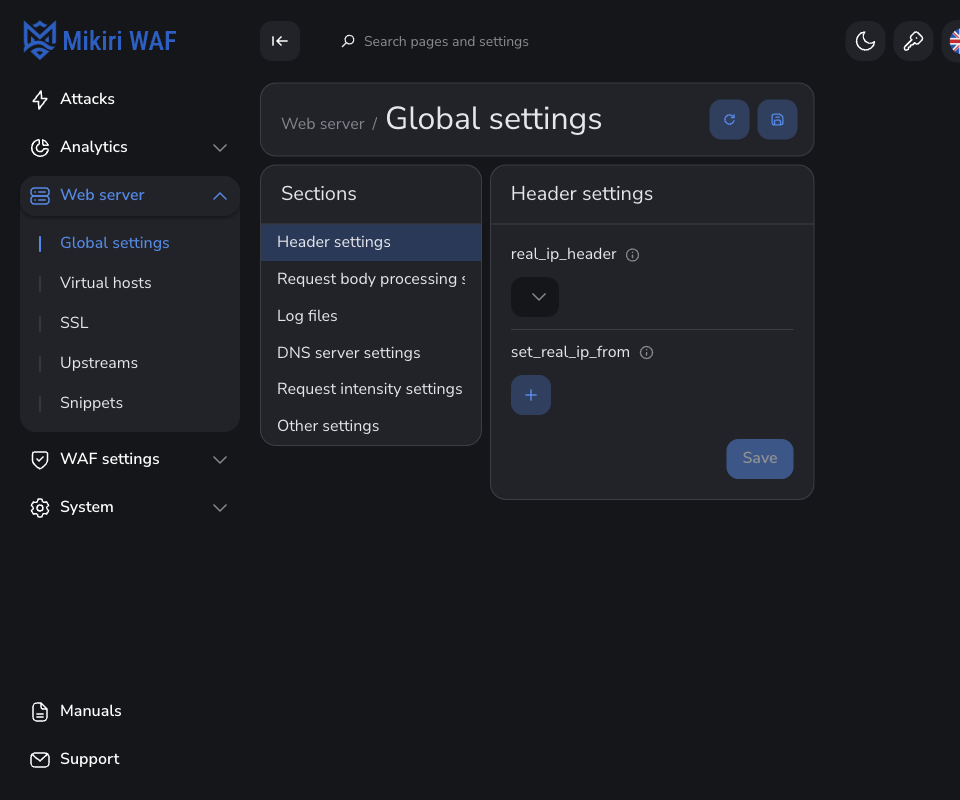Click the floppy disk save icon in the header

click(x=777, y=119)
